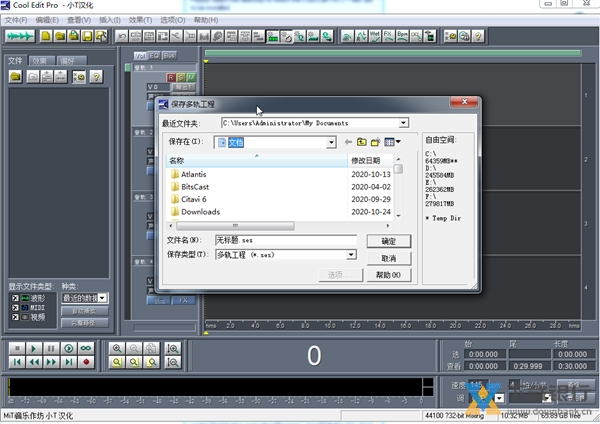Stop playback with the square stop button

17,348
